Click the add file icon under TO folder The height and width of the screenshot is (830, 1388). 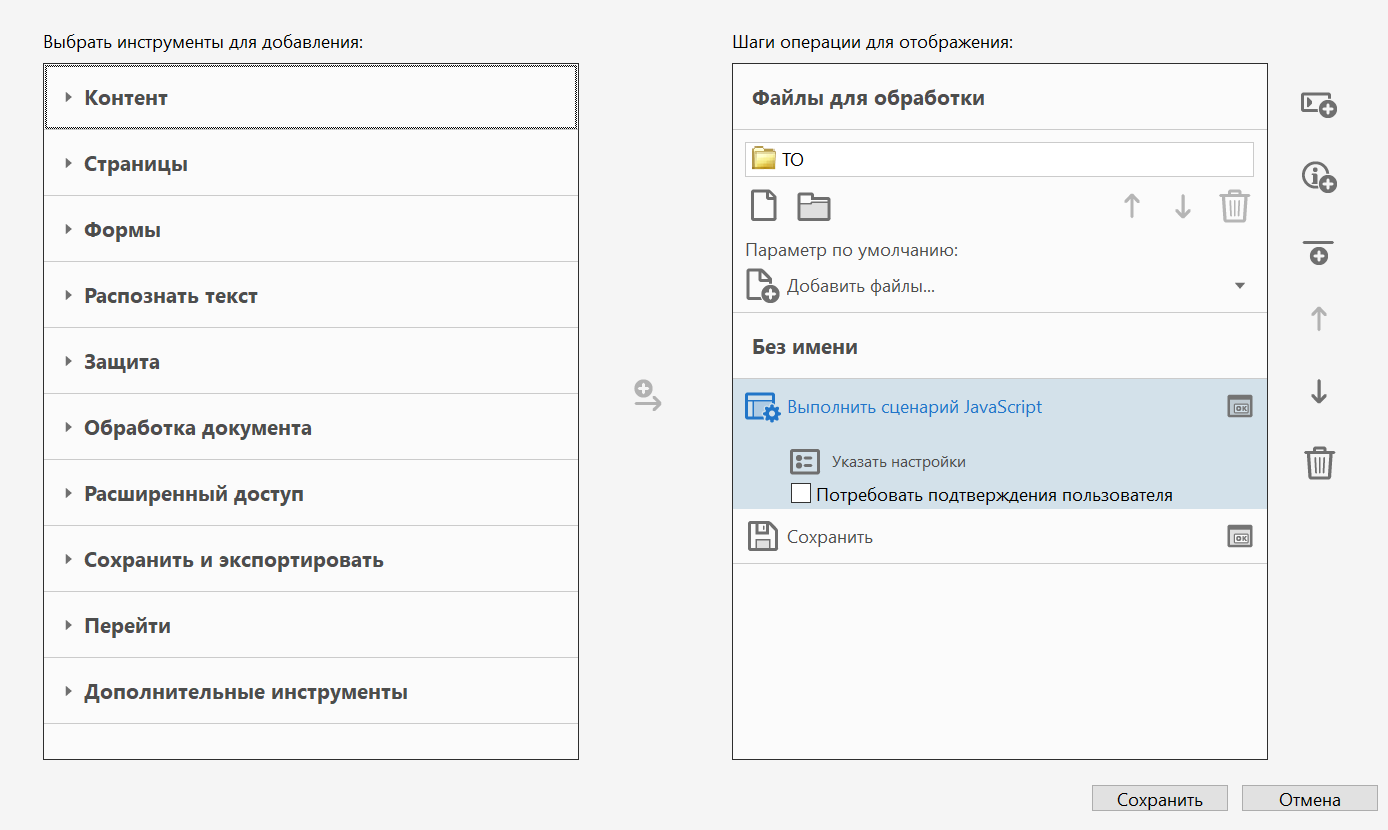coord(764,206)
